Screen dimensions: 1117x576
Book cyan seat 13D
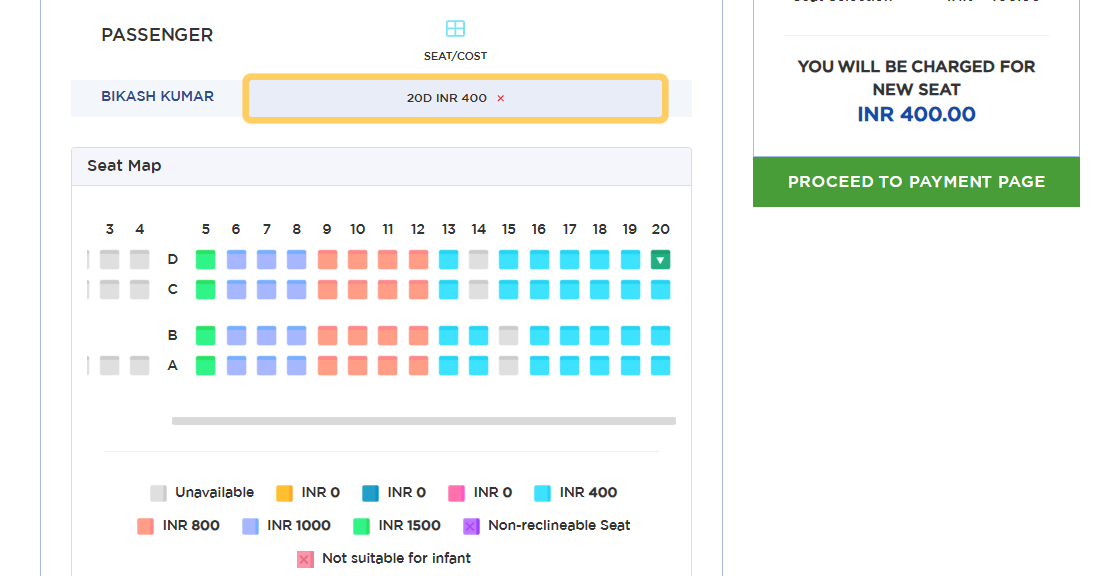point(448,260)
